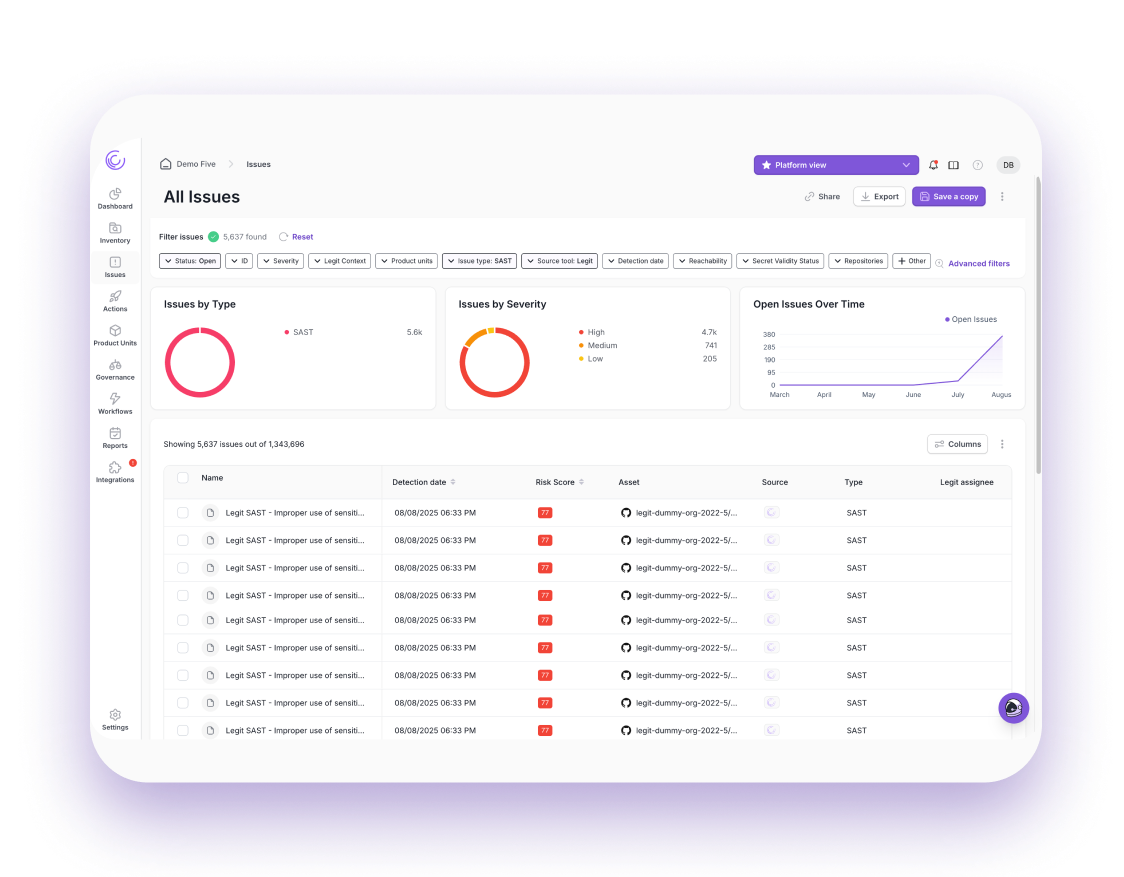Open the Dashboard section in the sidebar

pyautogui.click(x=115, y=199)
